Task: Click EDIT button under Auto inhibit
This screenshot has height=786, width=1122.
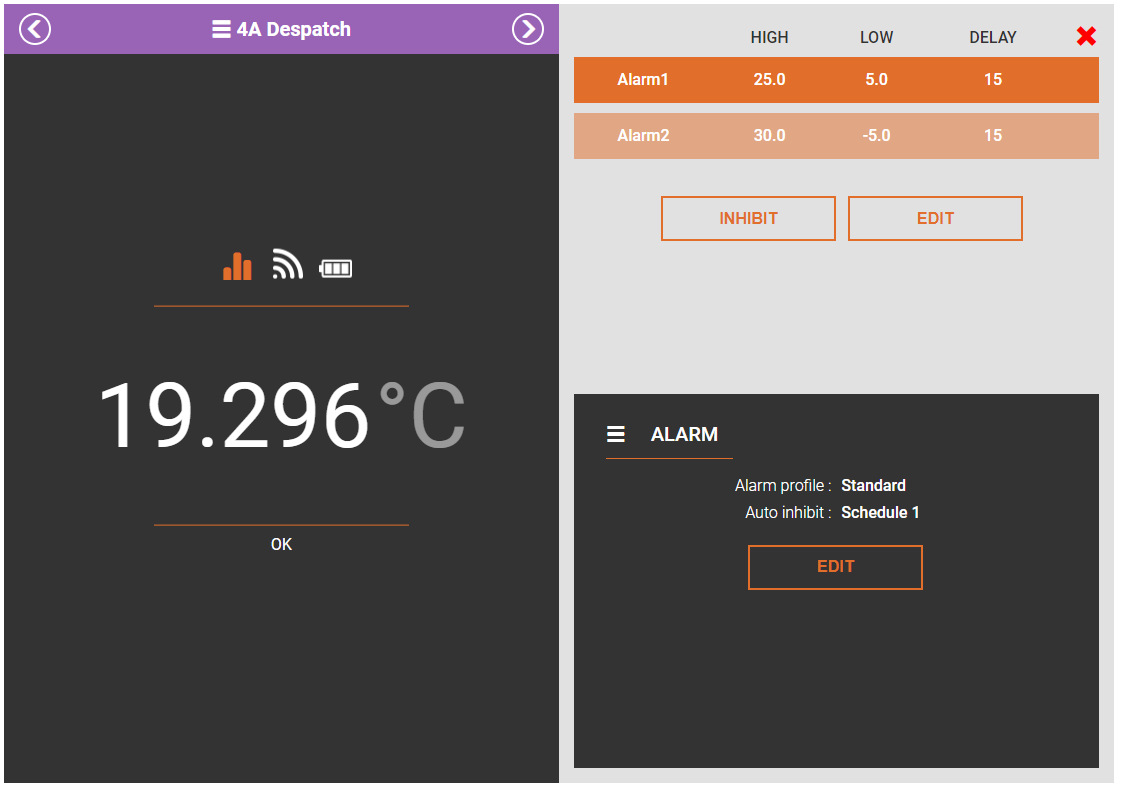Action: 835,567
